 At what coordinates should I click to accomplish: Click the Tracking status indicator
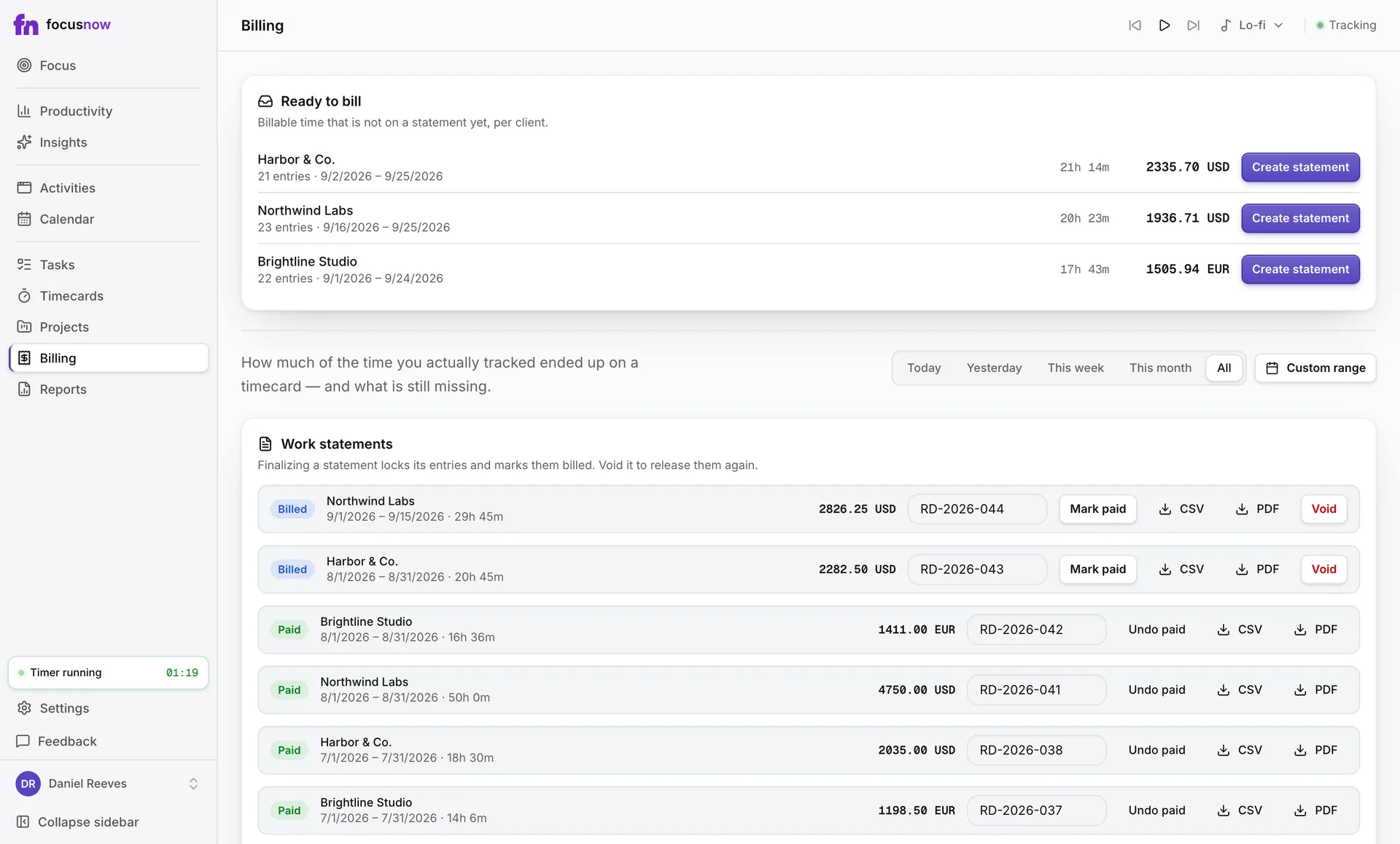click(x=1346, y=25)
